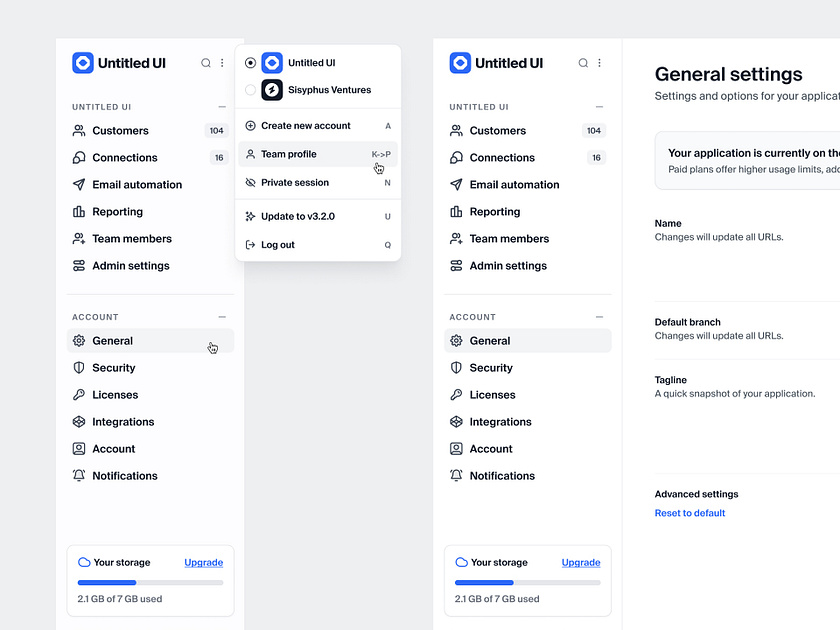The image size is (840, 630).
Task: Select the Untitled UI workspace radio button
Action: [250, 62]
